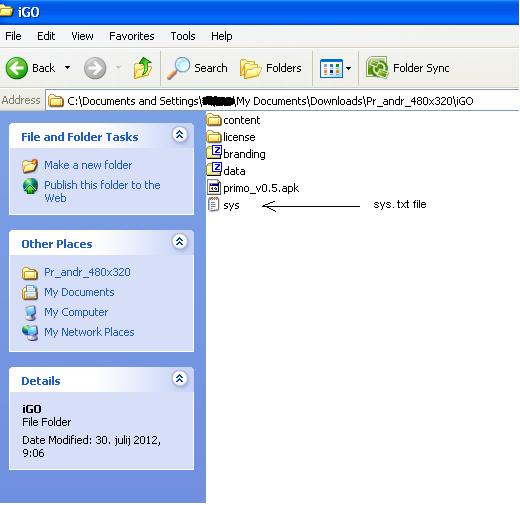Click inside the Address bar path
Screen dimensions: 520x505
[282, 100]
